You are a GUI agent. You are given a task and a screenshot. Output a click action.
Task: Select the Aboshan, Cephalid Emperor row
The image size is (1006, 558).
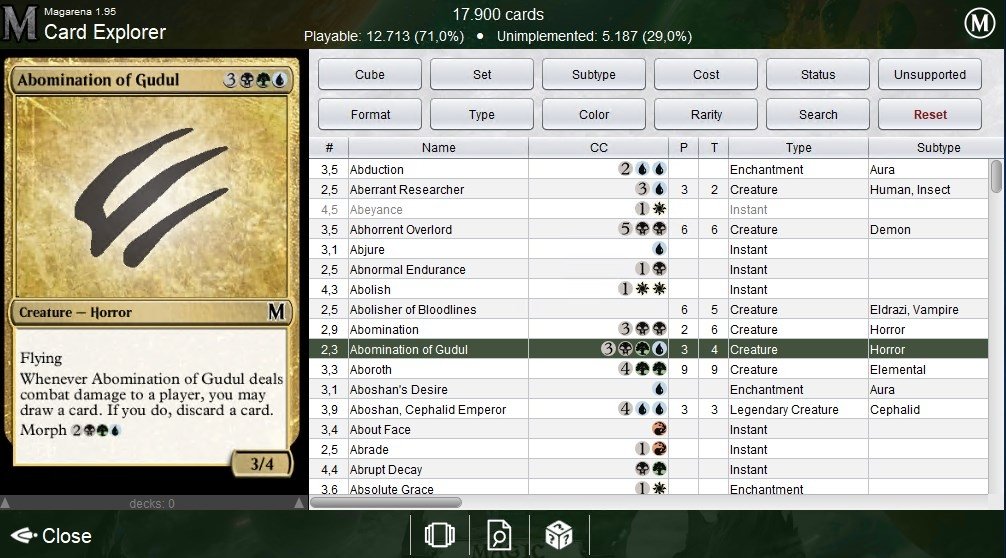coord(648,409)
